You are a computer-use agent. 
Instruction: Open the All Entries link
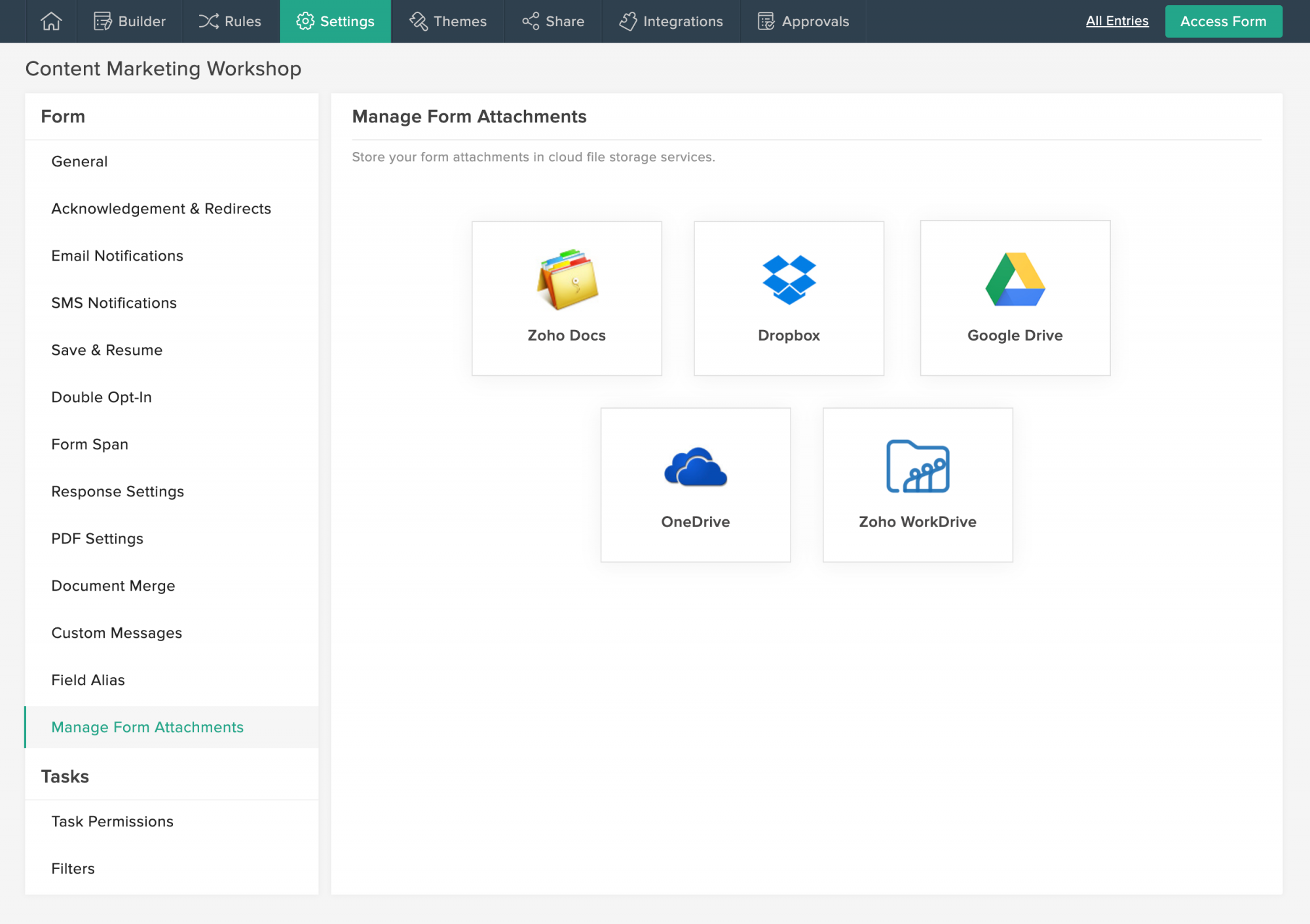pos(1117,21)
